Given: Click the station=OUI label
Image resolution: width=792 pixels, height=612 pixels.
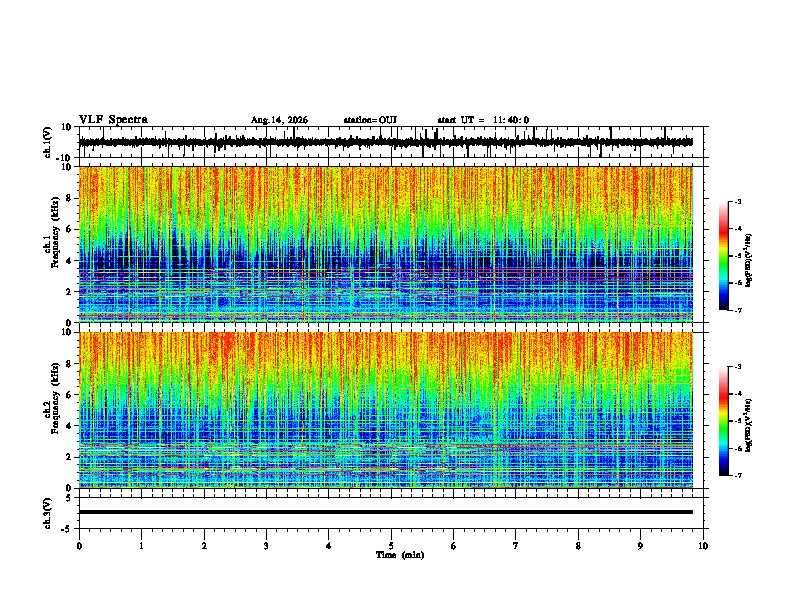Looking at the screenshot, I should [370, 120].
